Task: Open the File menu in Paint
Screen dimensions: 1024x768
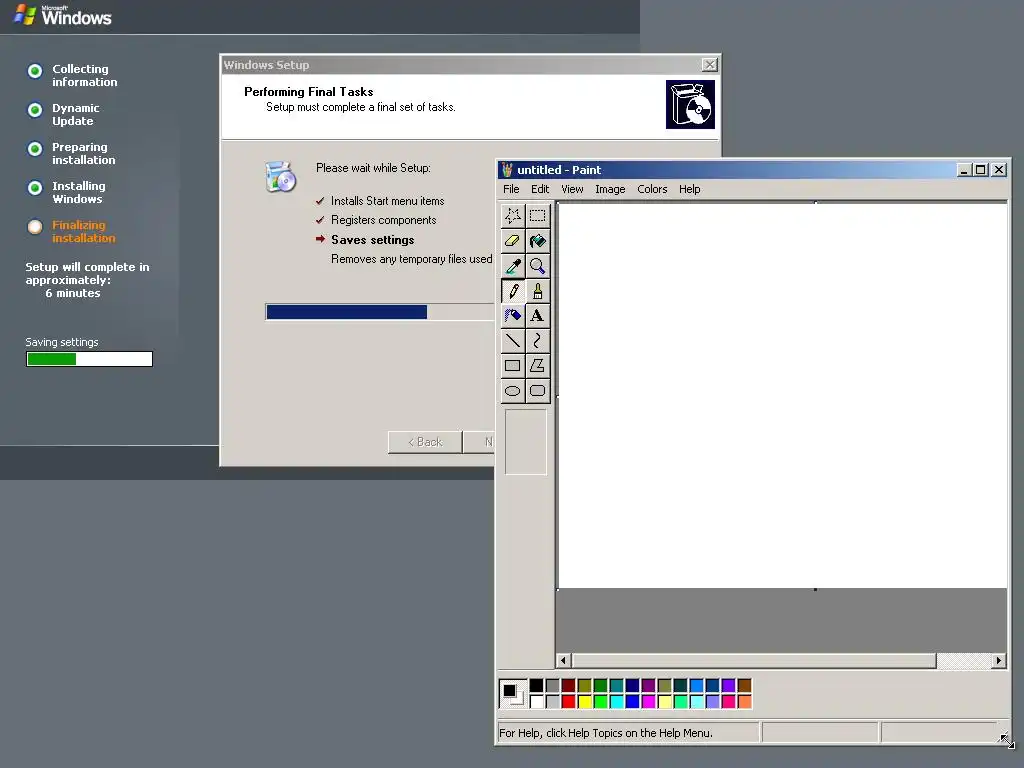Action: pos(511,189)
